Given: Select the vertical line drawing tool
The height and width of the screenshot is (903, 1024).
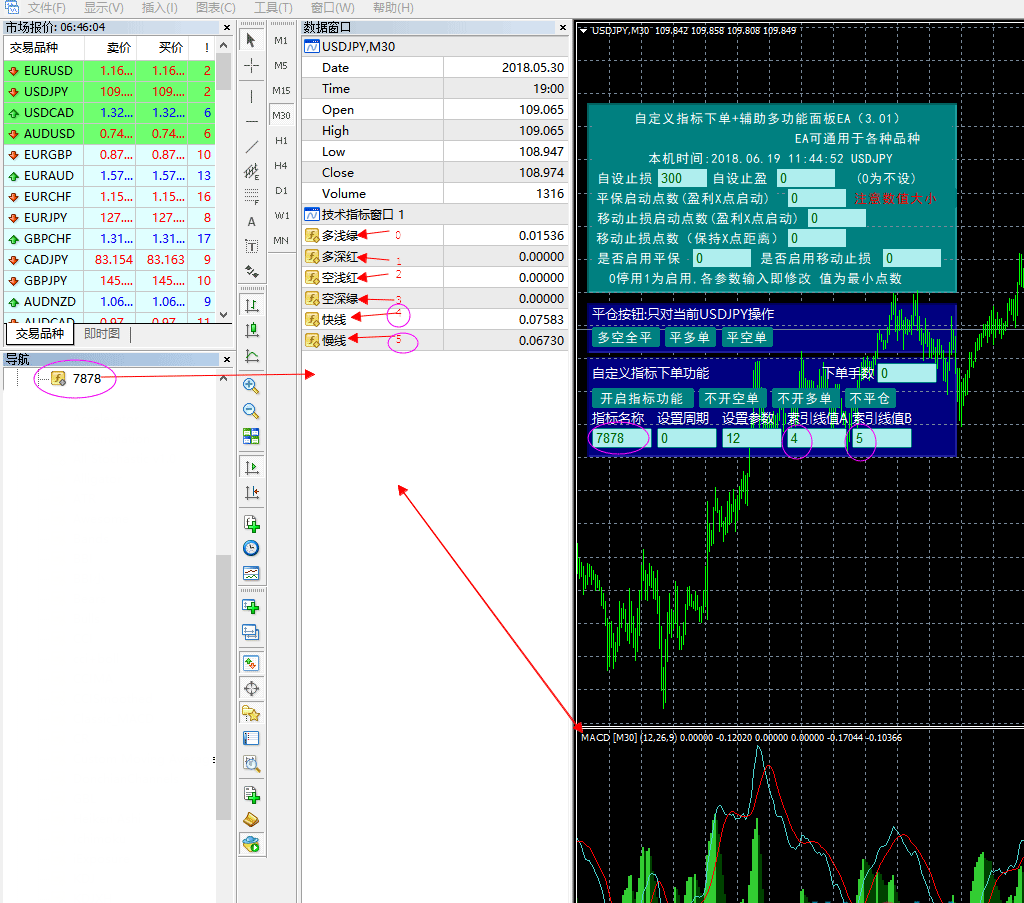Looking at the screenshot, I should point(251,96).
